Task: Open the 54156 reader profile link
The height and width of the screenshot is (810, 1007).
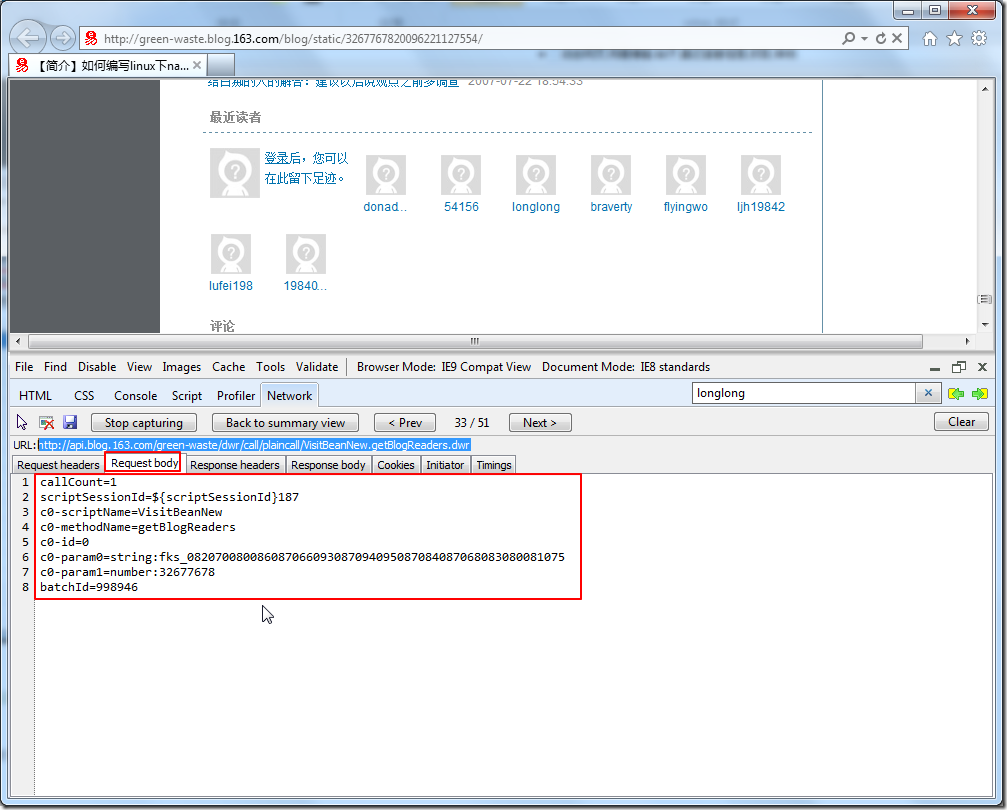Action: [461, 207]
